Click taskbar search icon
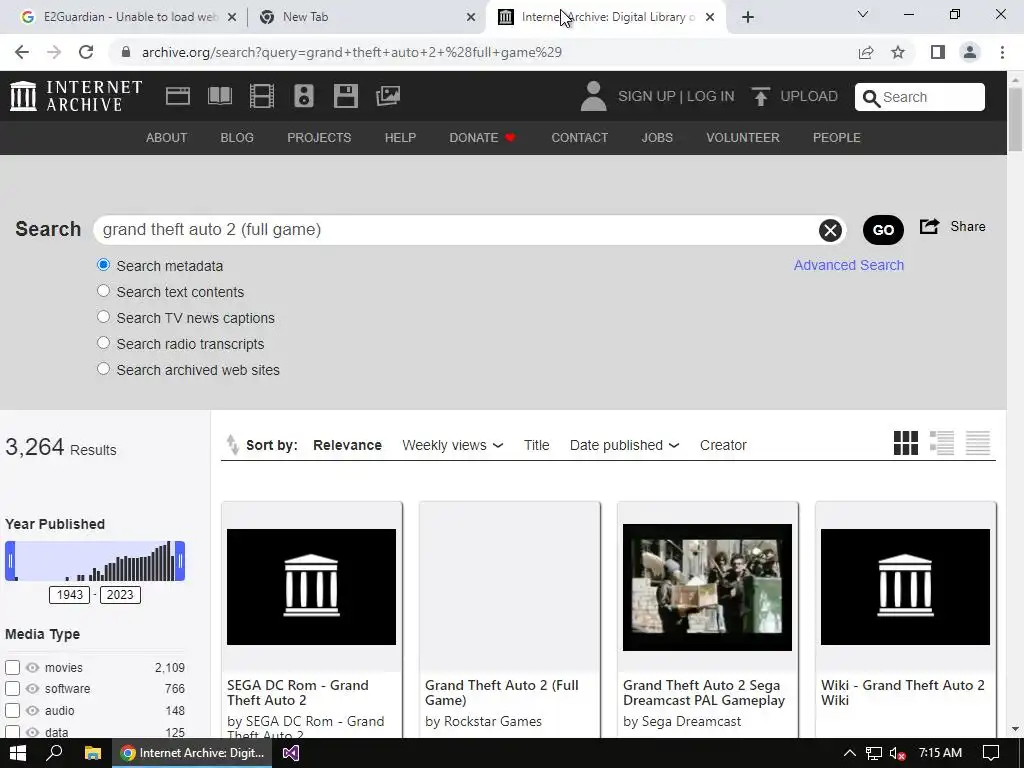This screenshot has height=768, width=1024. (55, 753)
